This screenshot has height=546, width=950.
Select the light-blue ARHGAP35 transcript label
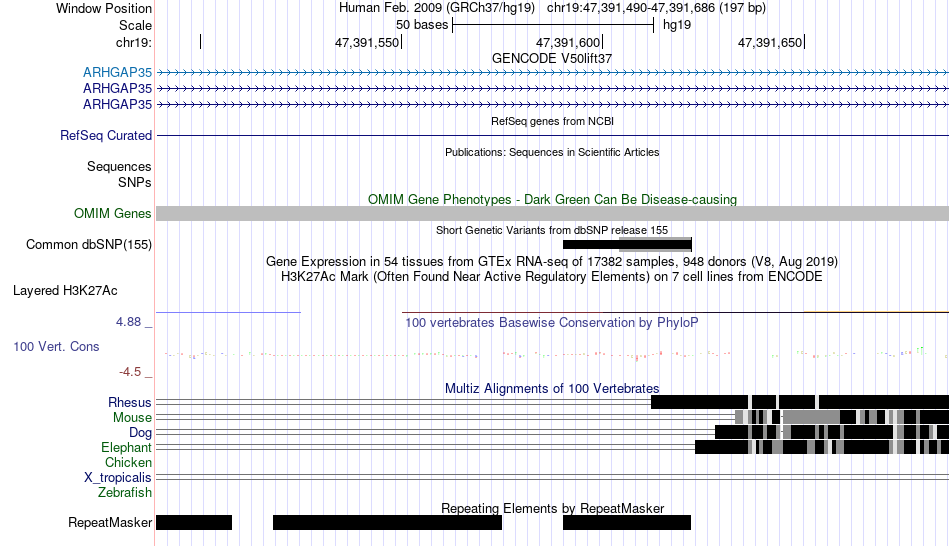[x=118, y=73]
